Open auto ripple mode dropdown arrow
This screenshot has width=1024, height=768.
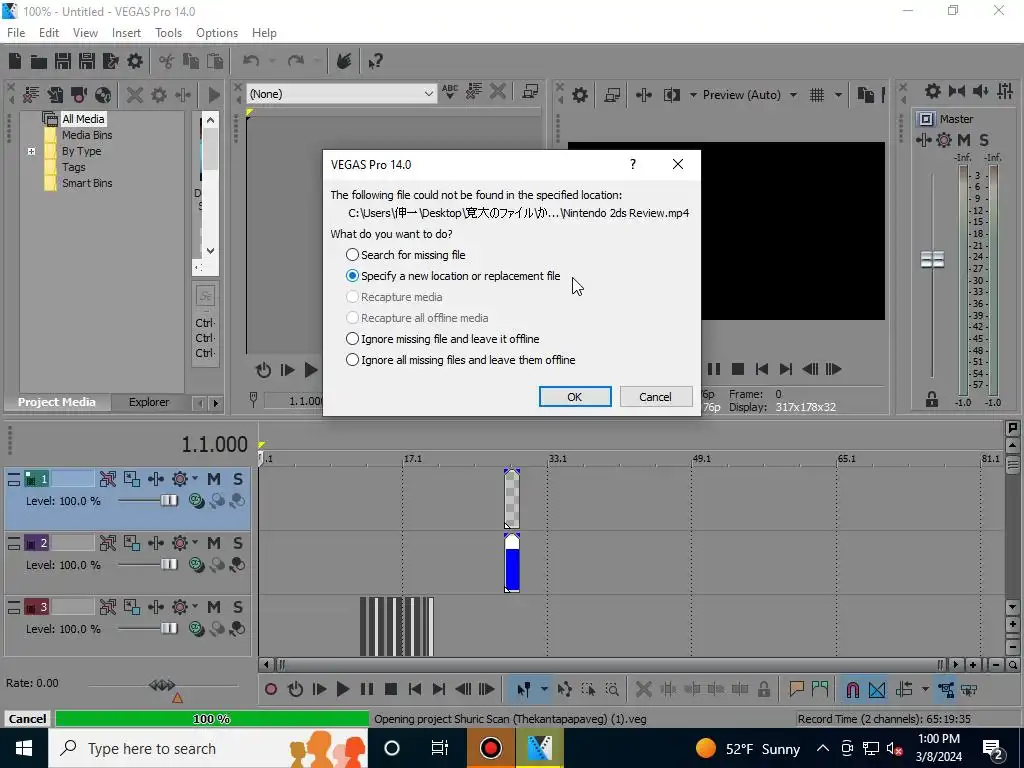925,689
